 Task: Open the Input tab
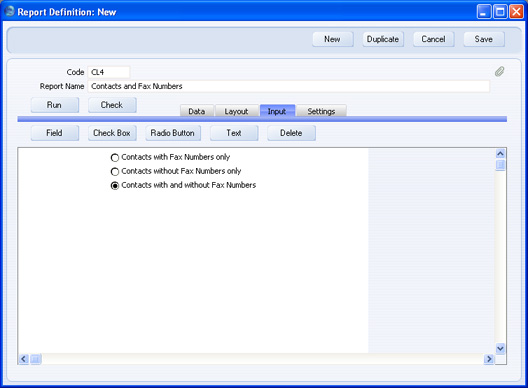(277, 111)
